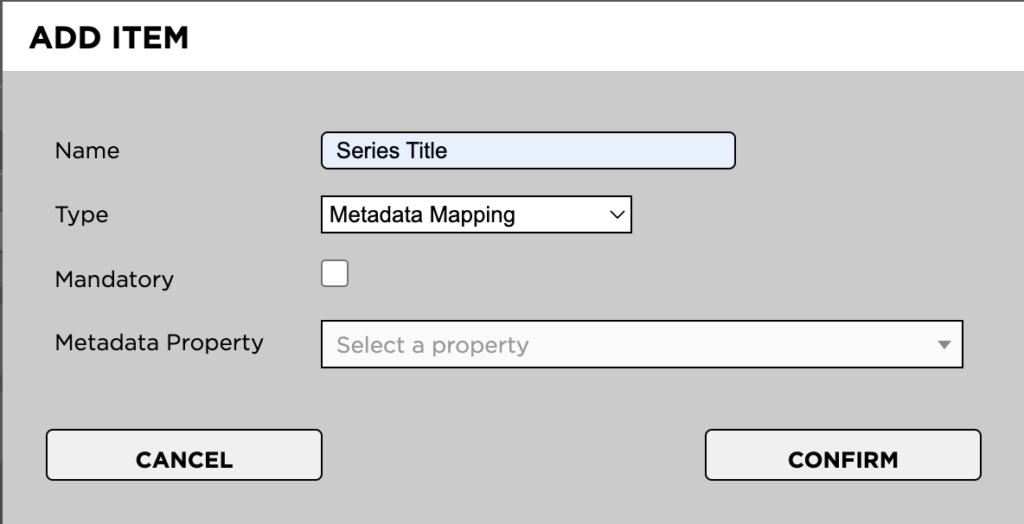Click the empty gray area between Cancel and Confirm
The height and width of the screenshot is (524, 1024).
513,456
